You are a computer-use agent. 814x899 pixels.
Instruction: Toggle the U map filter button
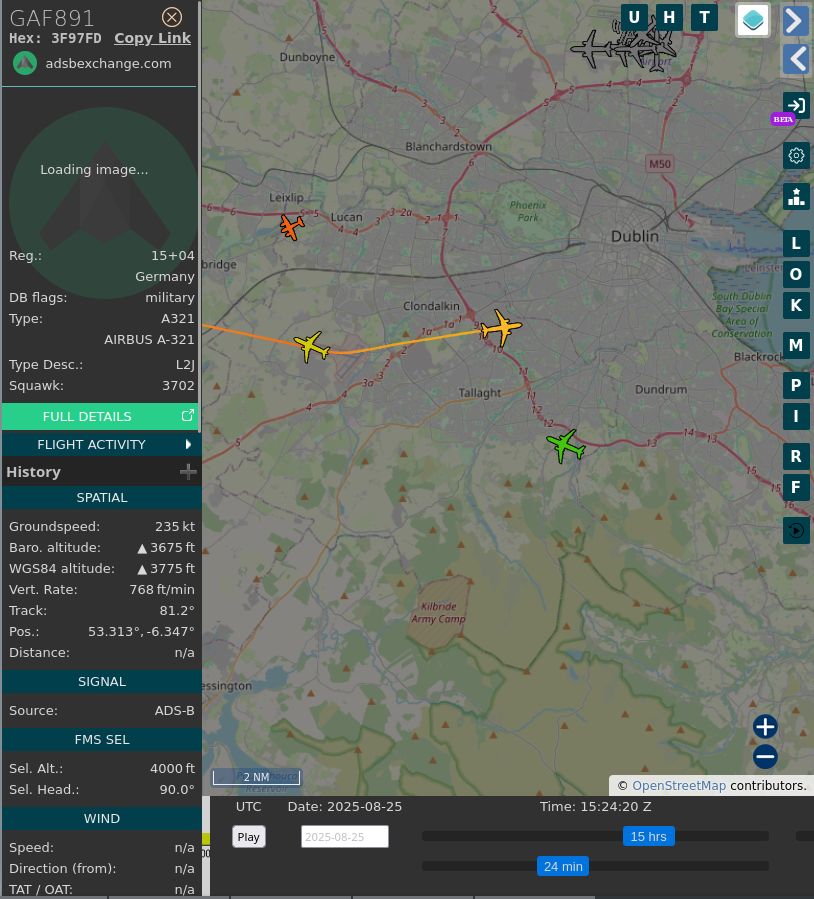click(634, 17)
